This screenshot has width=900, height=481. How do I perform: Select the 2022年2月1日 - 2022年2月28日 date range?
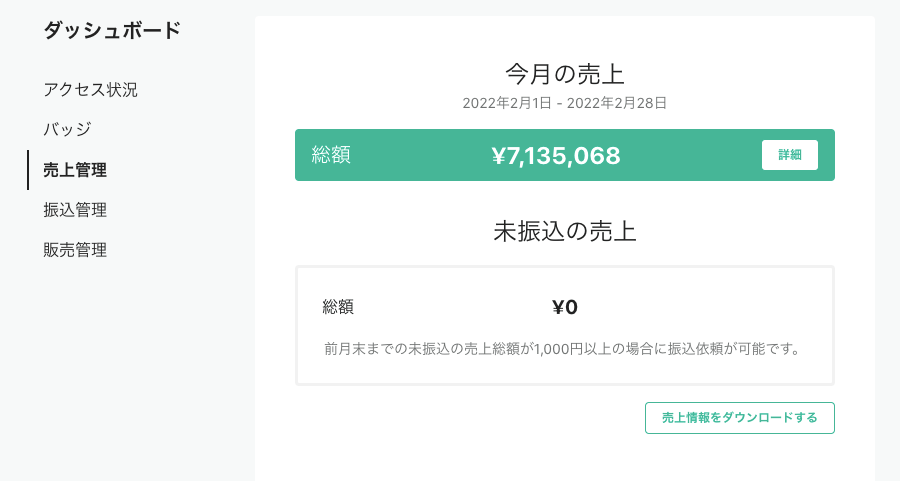565,103
